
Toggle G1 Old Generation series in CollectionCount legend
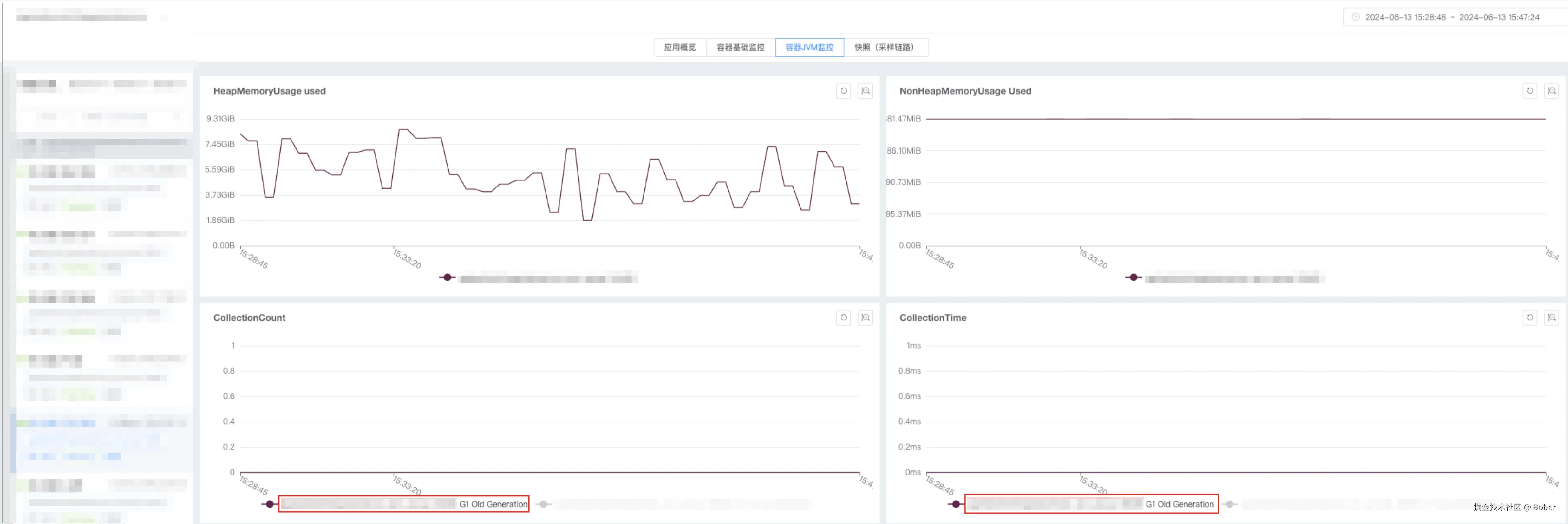click(x=493, y=504)
